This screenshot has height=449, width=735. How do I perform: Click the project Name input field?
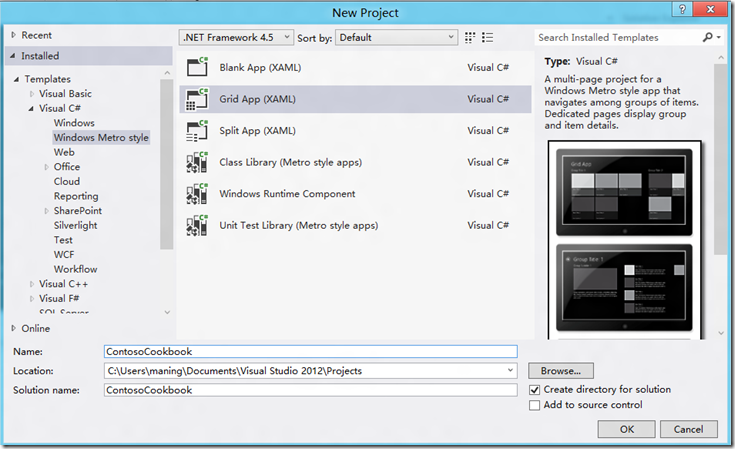[x=311, y=352]
